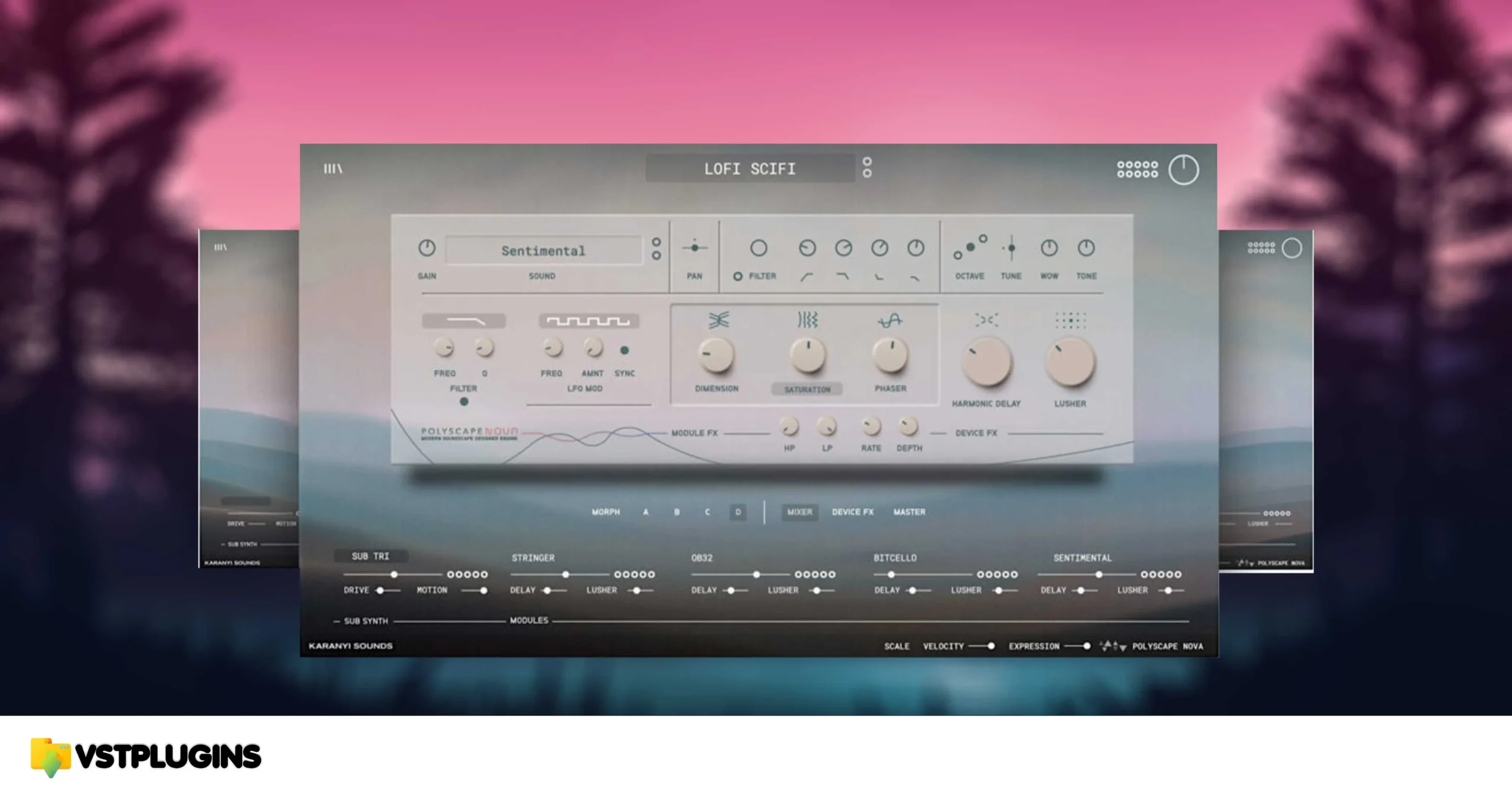The height and width of the screenshot is (801, 1512).
Task: Click the EXPRESSION slider
Action: [1077, 646]
